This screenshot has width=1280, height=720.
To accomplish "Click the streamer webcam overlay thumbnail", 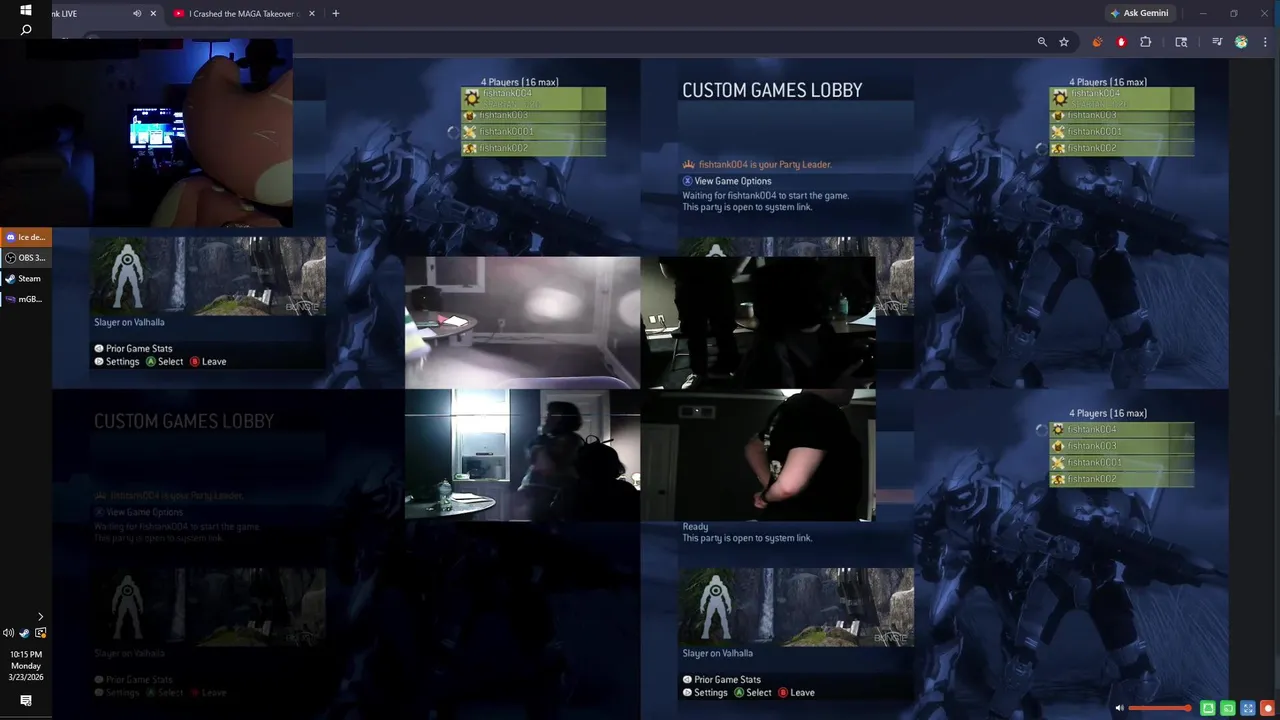I will pos(147,133).
